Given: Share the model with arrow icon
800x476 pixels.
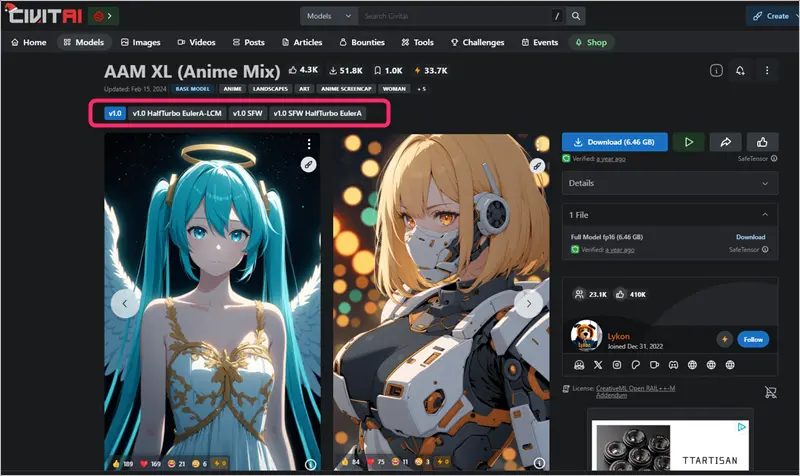Looking at the screenshot, I should 725,142.
